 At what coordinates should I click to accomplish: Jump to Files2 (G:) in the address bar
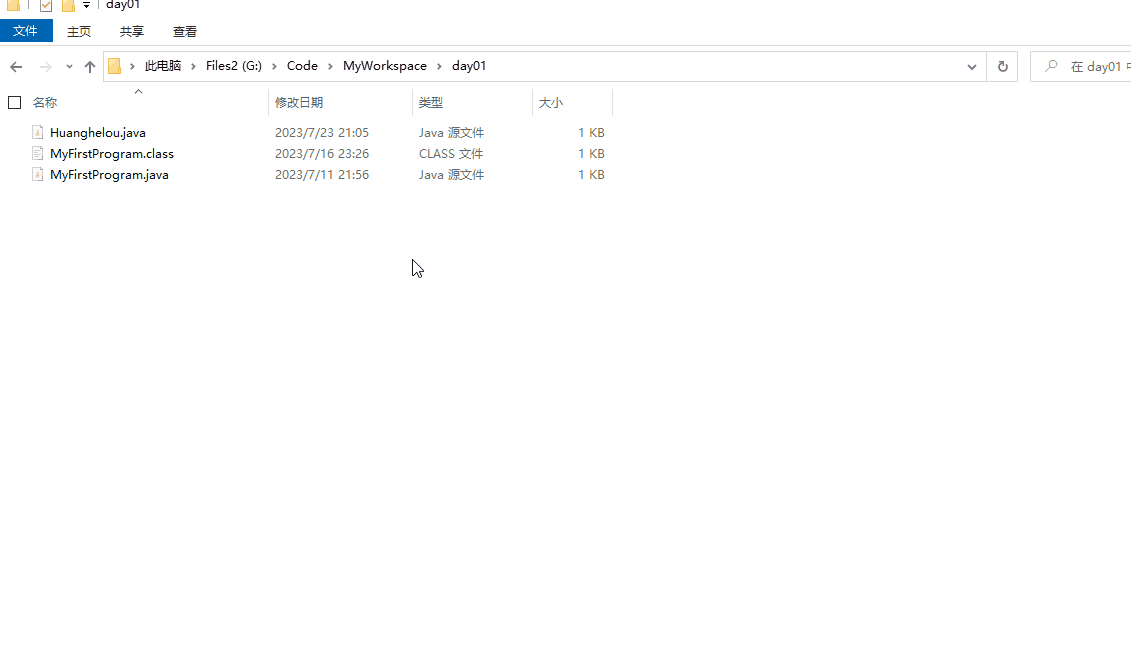pyautogui.click(x=233, y=67)
